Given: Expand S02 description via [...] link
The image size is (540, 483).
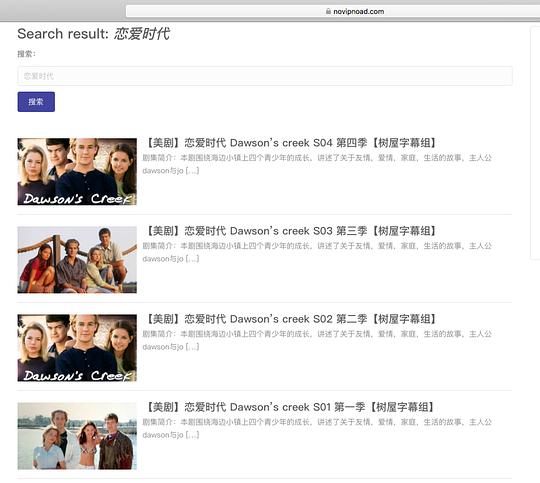Looking at the screenshot, I should click(193, 347).
